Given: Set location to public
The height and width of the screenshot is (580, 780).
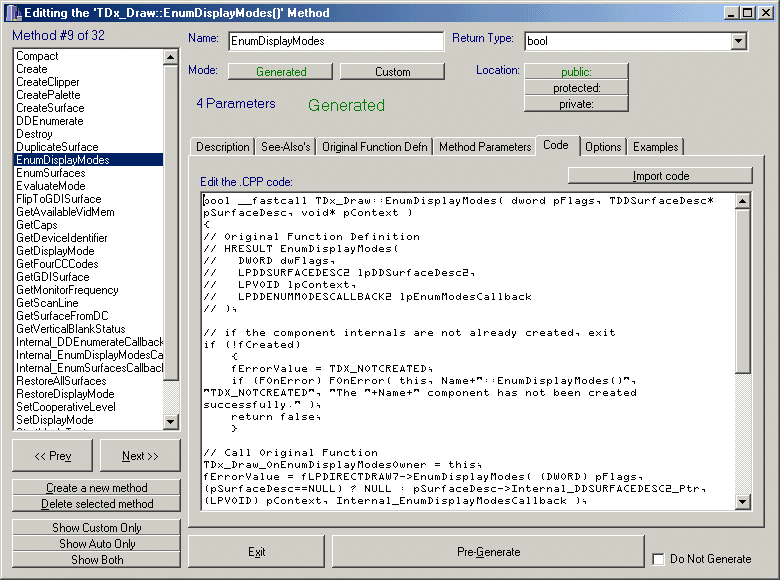Looking at the screenshot, I should 576,71.
